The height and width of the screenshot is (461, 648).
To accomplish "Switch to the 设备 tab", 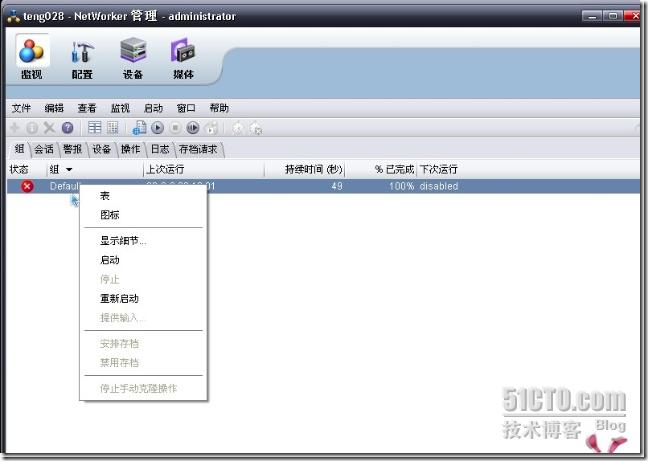I will pyautogui.click(x=101, y=149).
